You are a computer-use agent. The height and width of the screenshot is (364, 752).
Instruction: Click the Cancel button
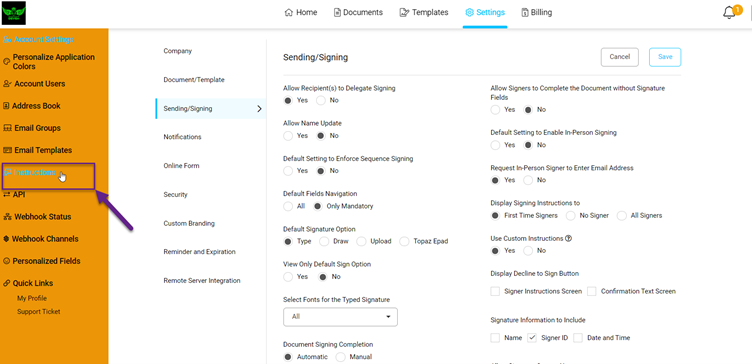point(620,57)
